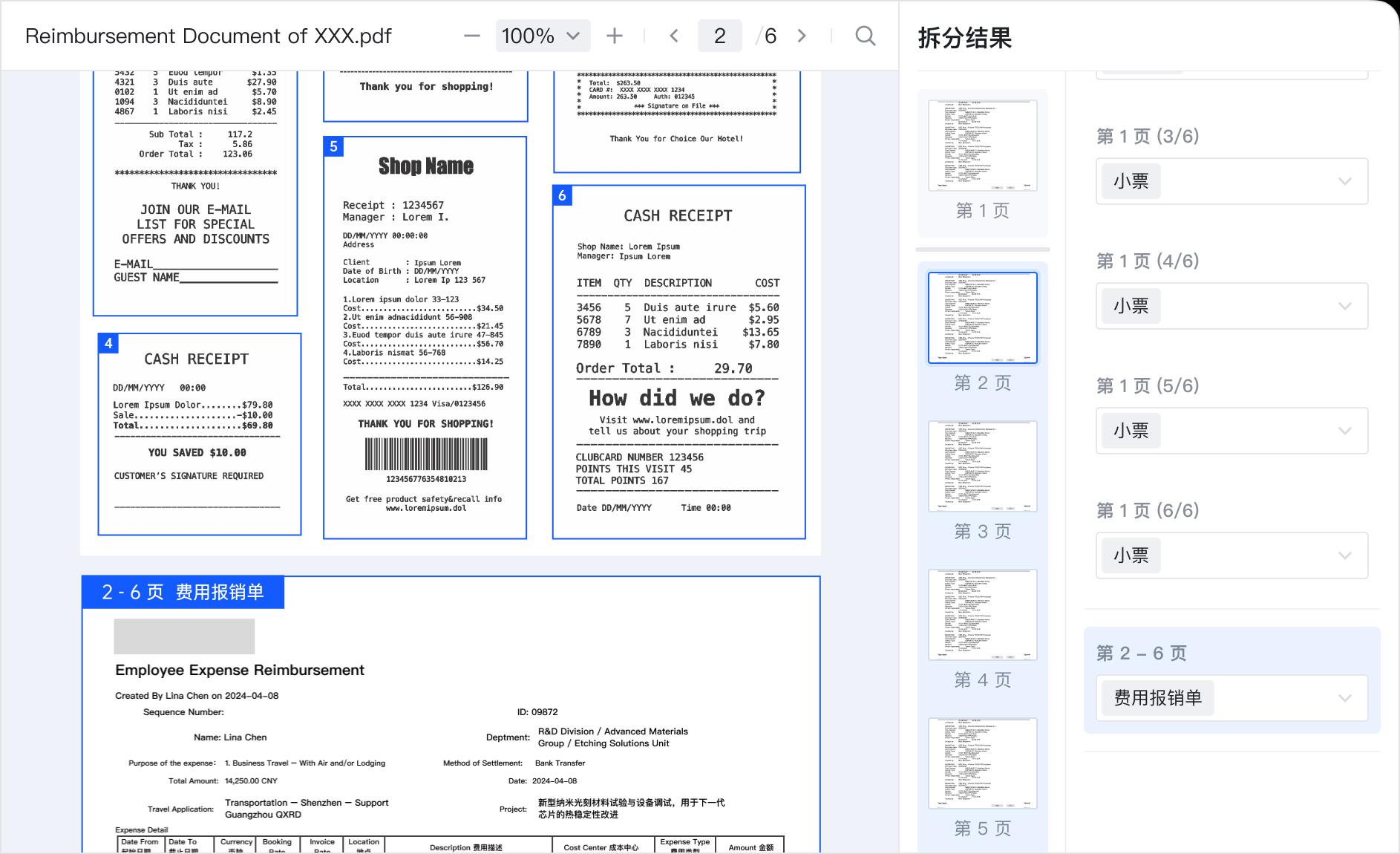Go to next page arrow
Image resolution: width=1400 pixels, height=854 pixels.
tap(802, 36)
